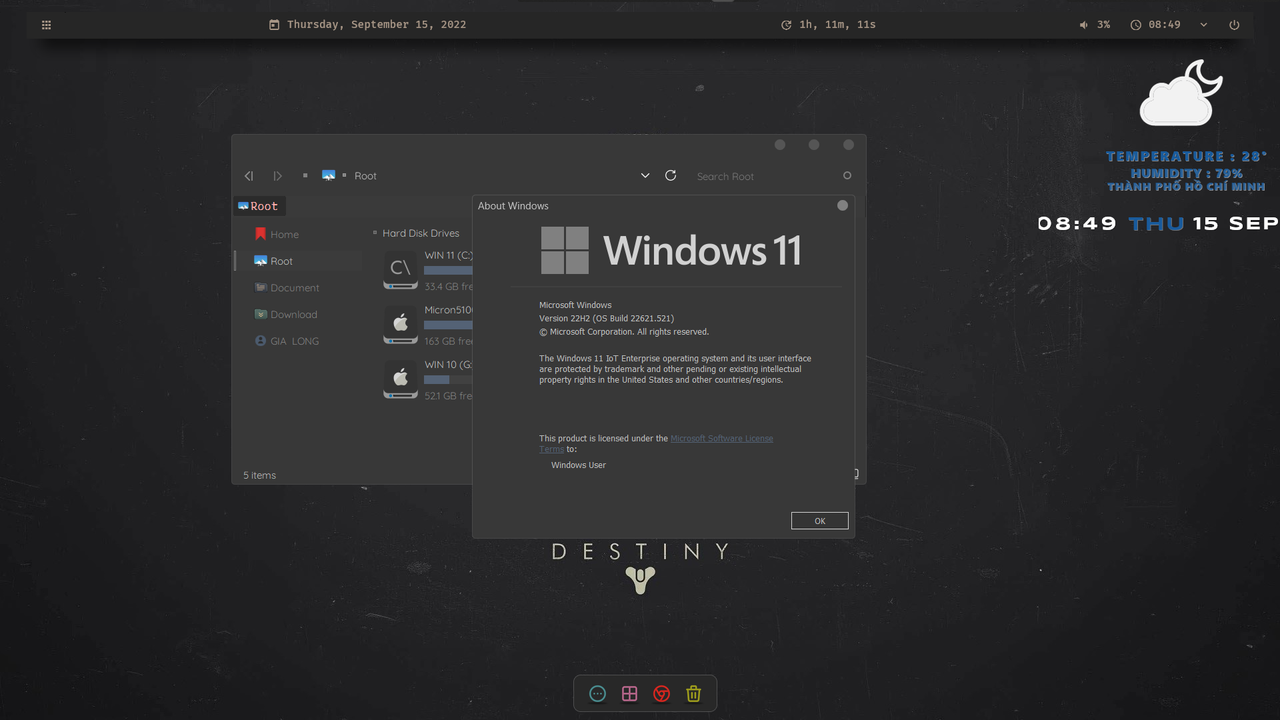The width and height of the screenshot is (1280, 720).
Task: Expand the chevron next to the top-bar clock
Action: click(x=1203, y=25)
